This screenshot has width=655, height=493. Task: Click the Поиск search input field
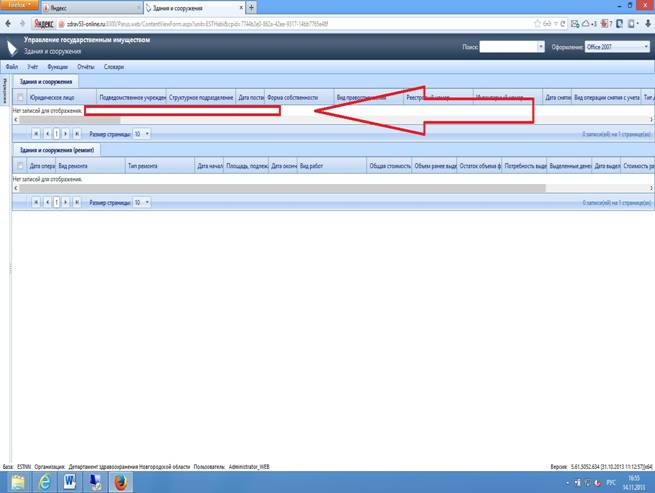click(512, 47)
